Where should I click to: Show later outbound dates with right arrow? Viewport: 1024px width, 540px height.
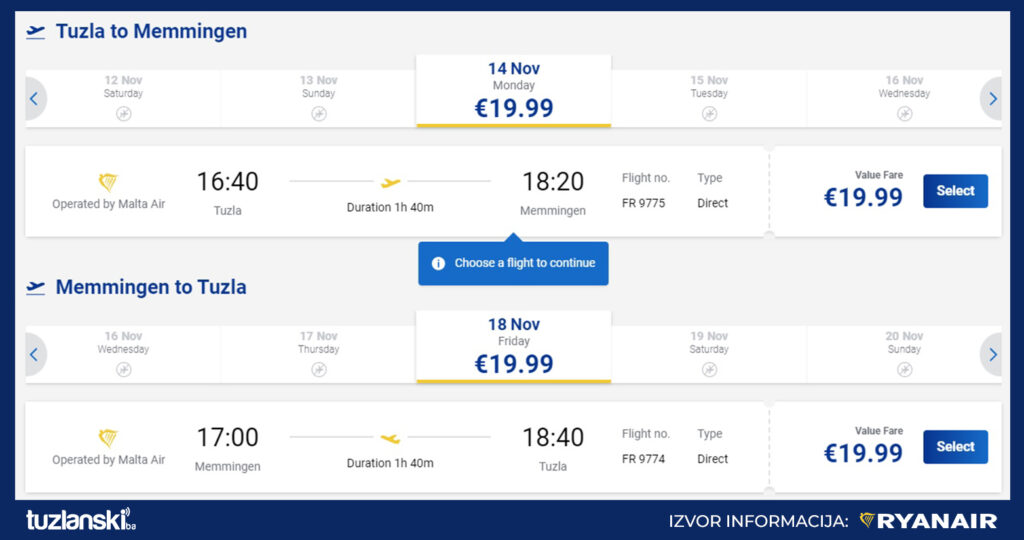click(x=992, y=99)
